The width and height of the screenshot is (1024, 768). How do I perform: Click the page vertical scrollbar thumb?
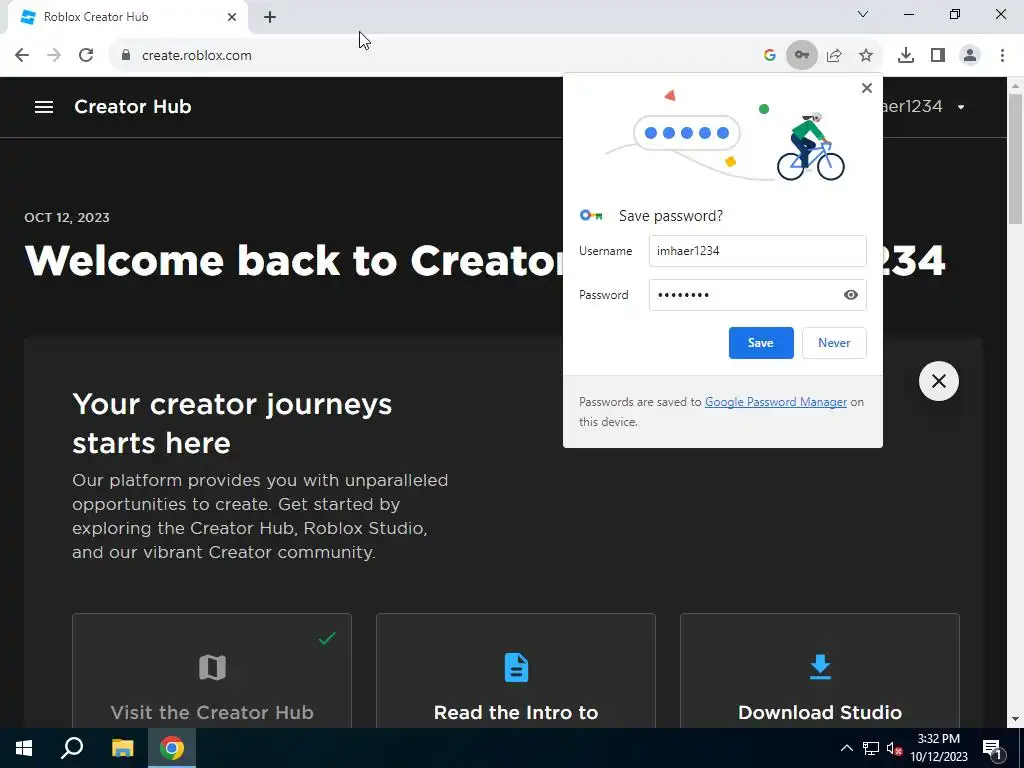click(1016, 159)
